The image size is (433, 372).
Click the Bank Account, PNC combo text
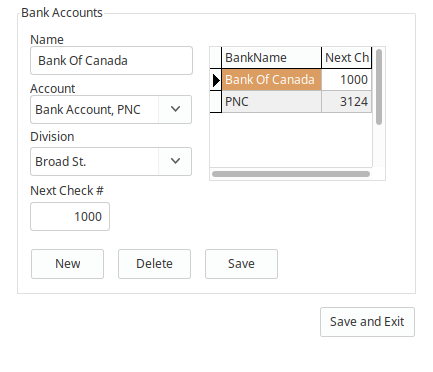tap(88, 110)
